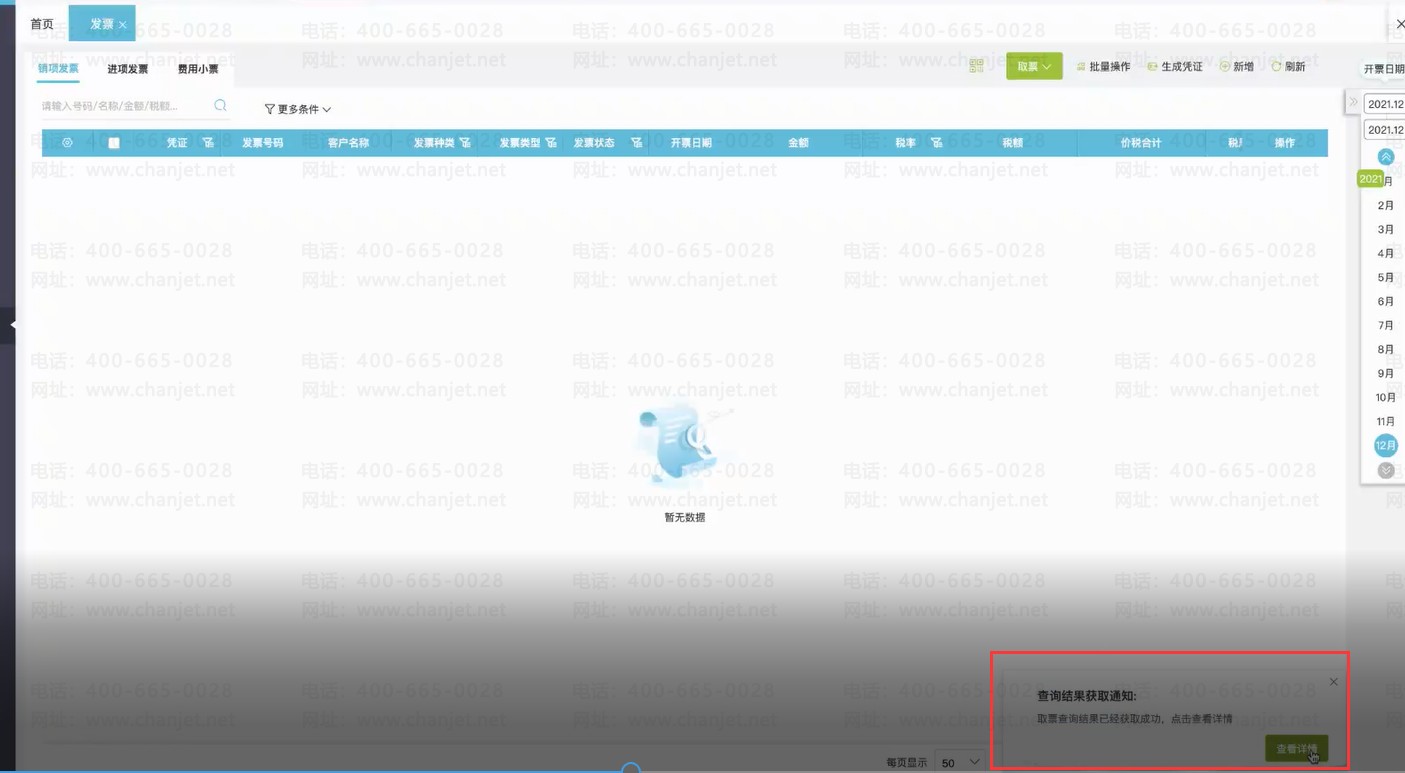Click the end date field 2021.12
Screen dimensions: 1405x773
point(1385,130)
